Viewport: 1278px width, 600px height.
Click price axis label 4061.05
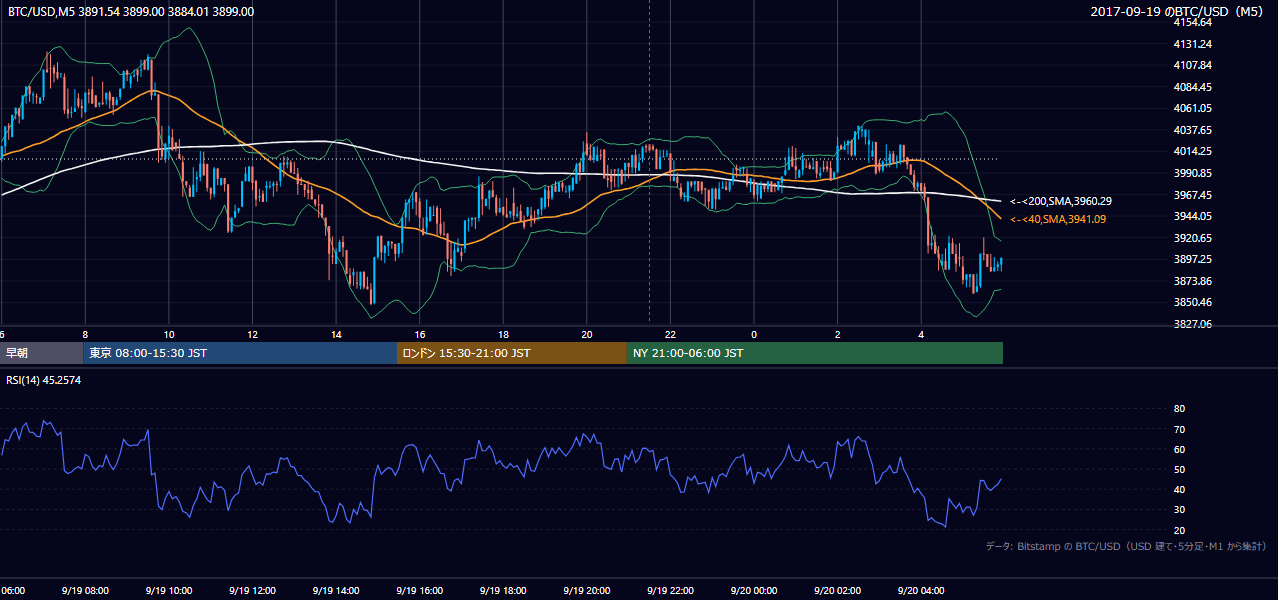pyautogui.click(x=1193, y=108)
